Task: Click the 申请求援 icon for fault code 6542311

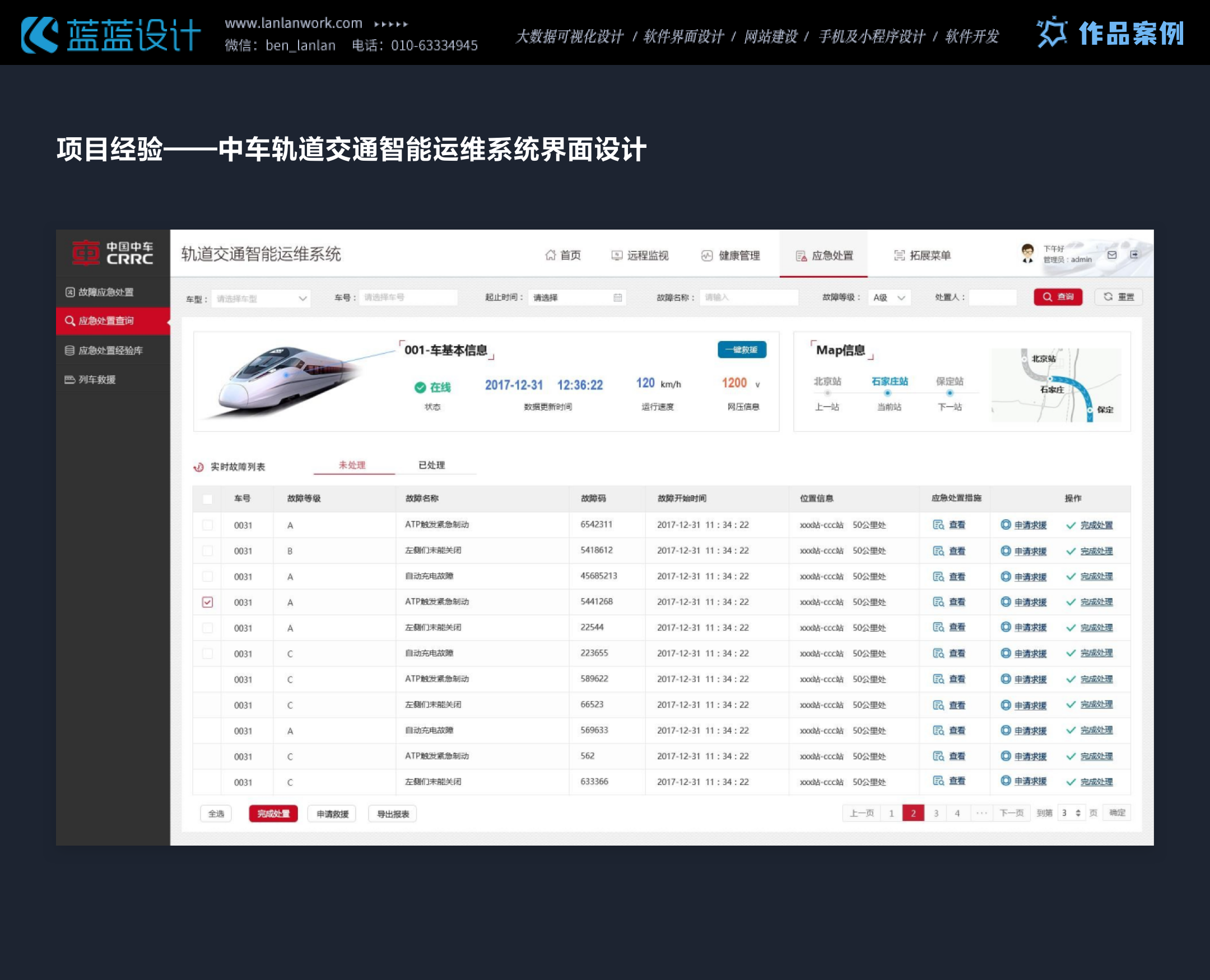Action: click(x=1006, y=525)
